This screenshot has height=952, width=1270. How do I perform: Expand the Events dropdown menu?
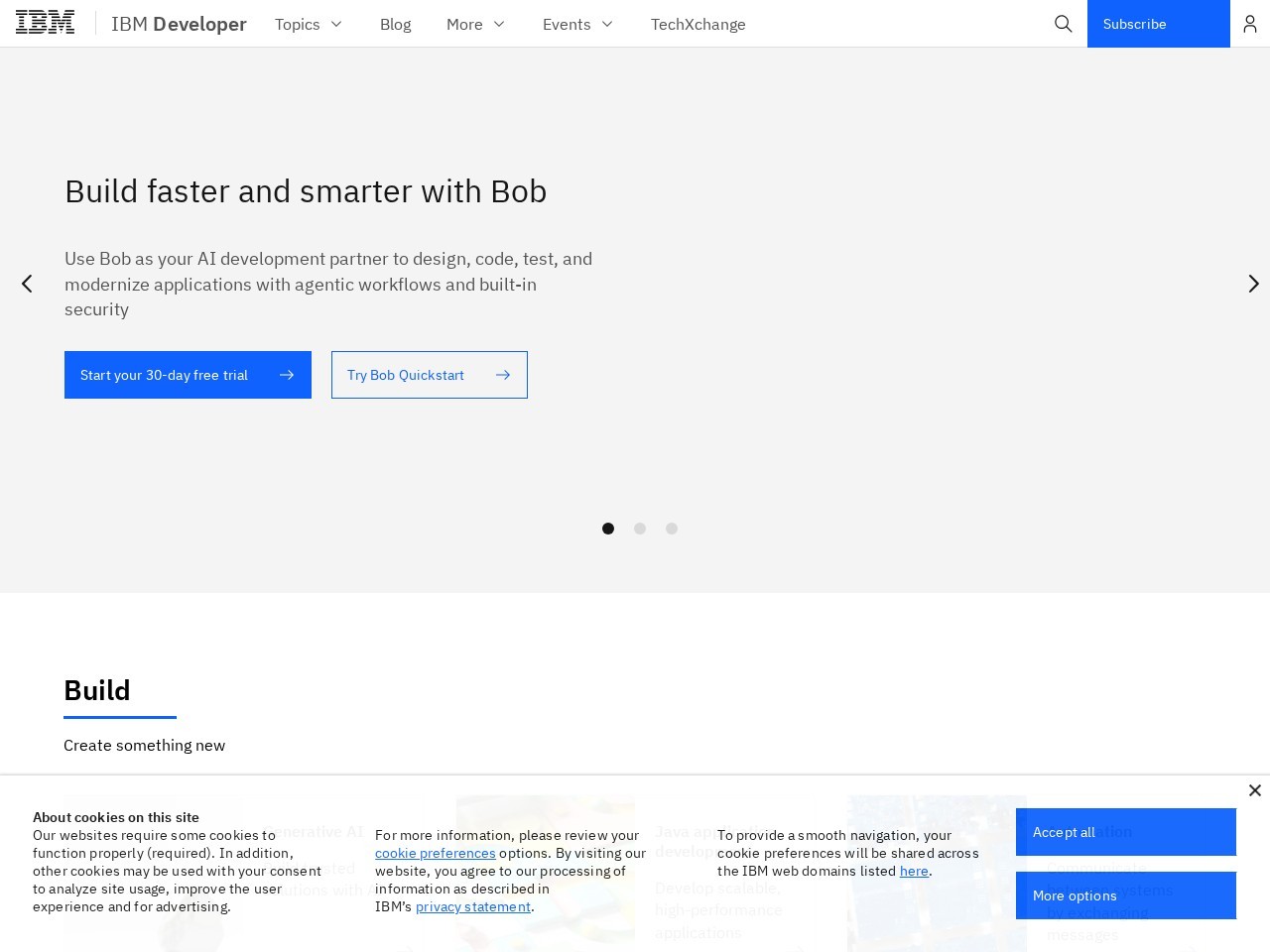[577, 24]
